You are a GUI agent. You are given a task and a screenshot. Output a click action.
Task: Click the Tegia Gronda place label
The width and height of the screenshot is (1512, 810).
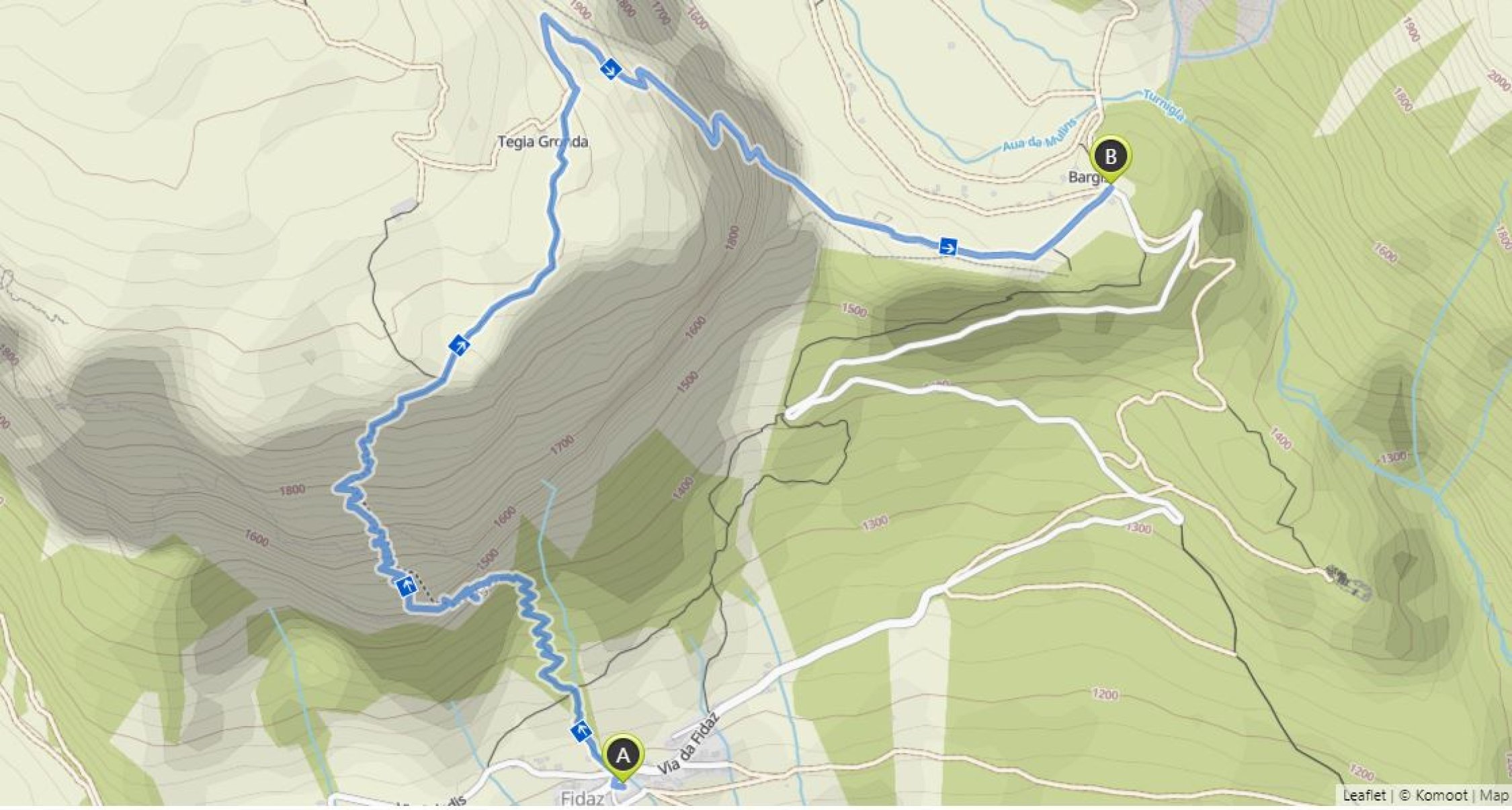tap(543, 142)
